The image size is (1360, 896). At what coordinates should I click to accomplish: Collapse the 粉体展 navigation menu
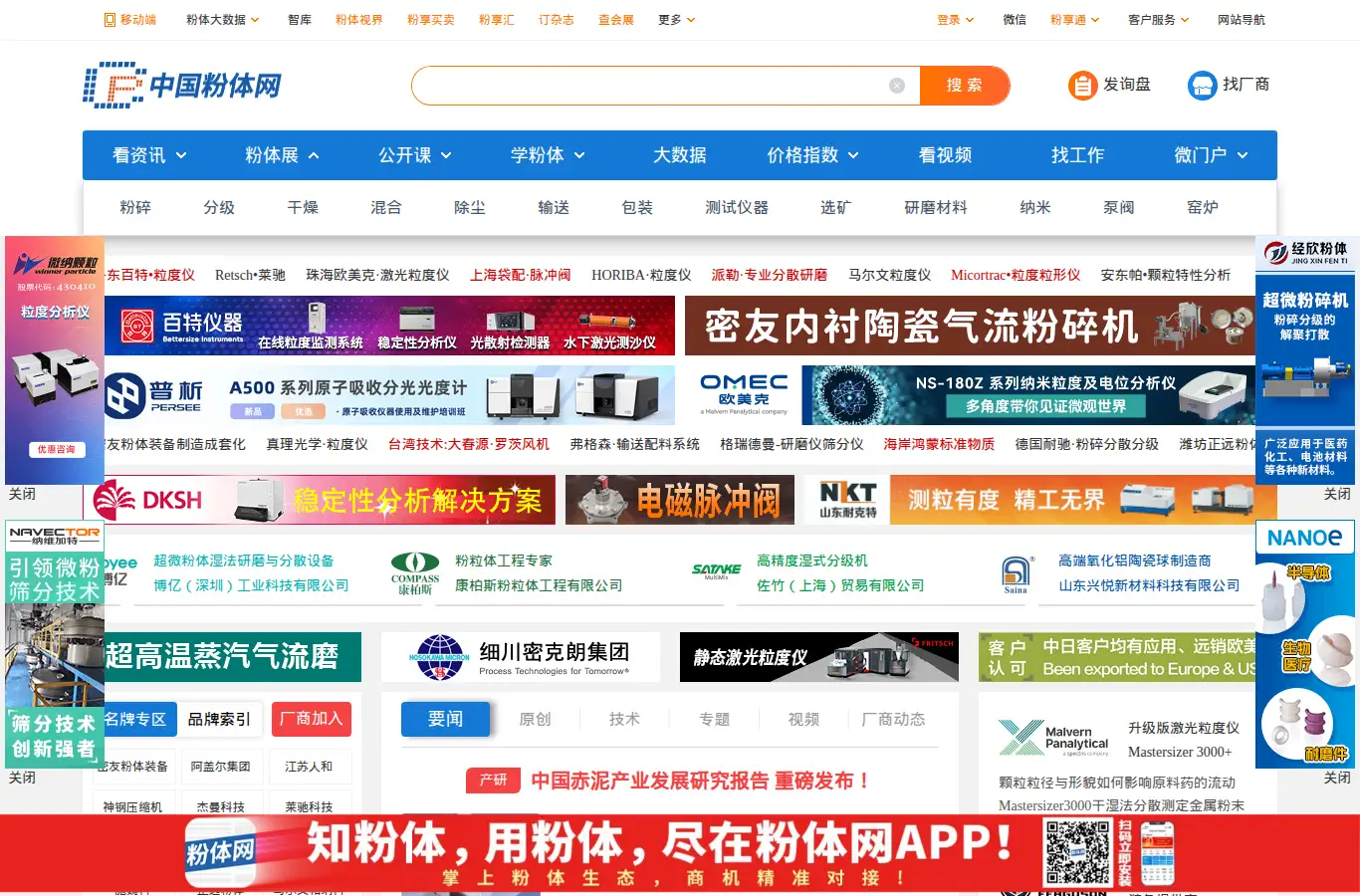282,155
